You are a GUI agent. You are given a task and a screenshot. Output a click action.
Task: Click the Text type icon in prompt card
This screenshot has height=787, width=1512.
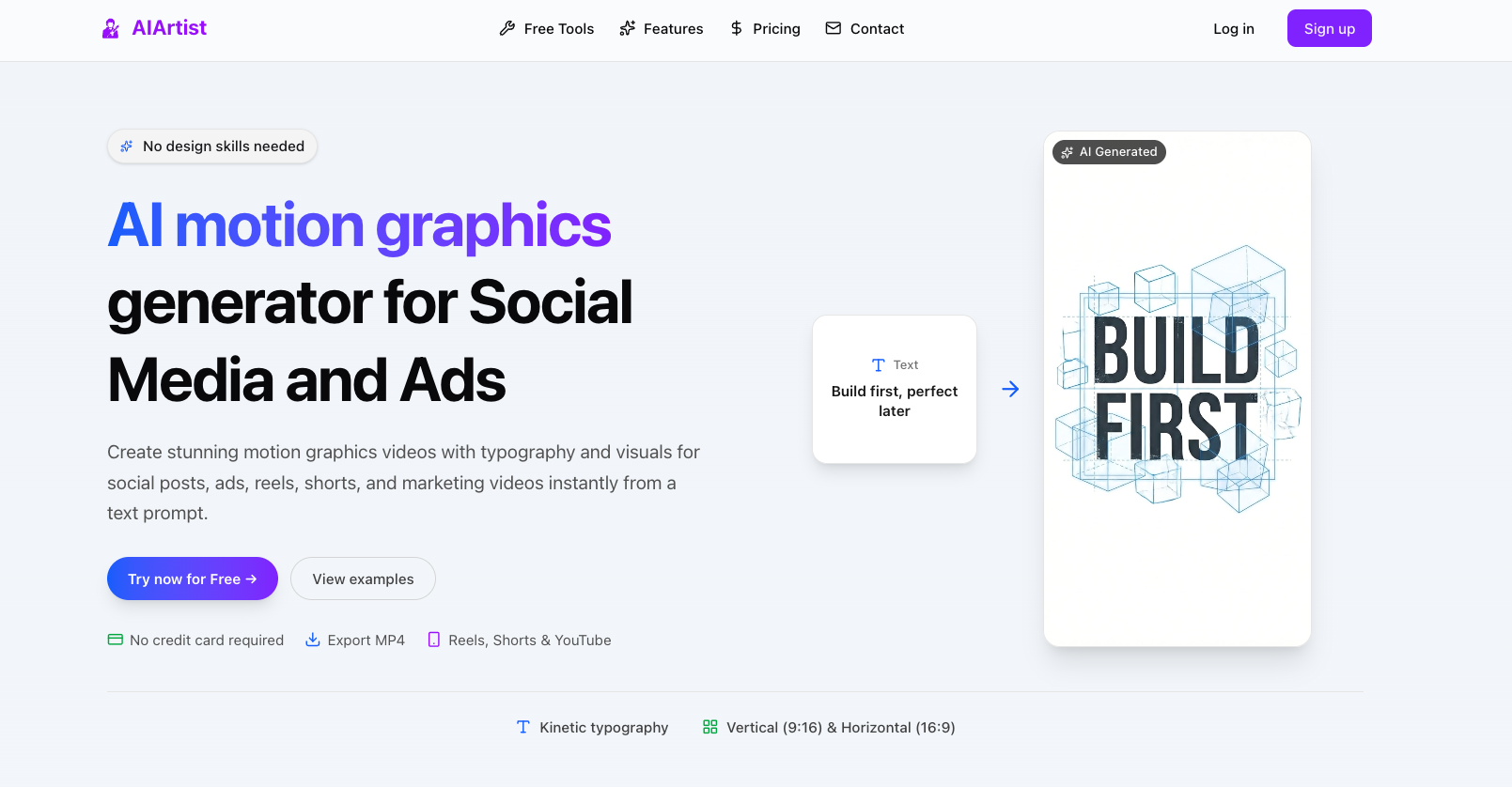[x=879, y=365]
